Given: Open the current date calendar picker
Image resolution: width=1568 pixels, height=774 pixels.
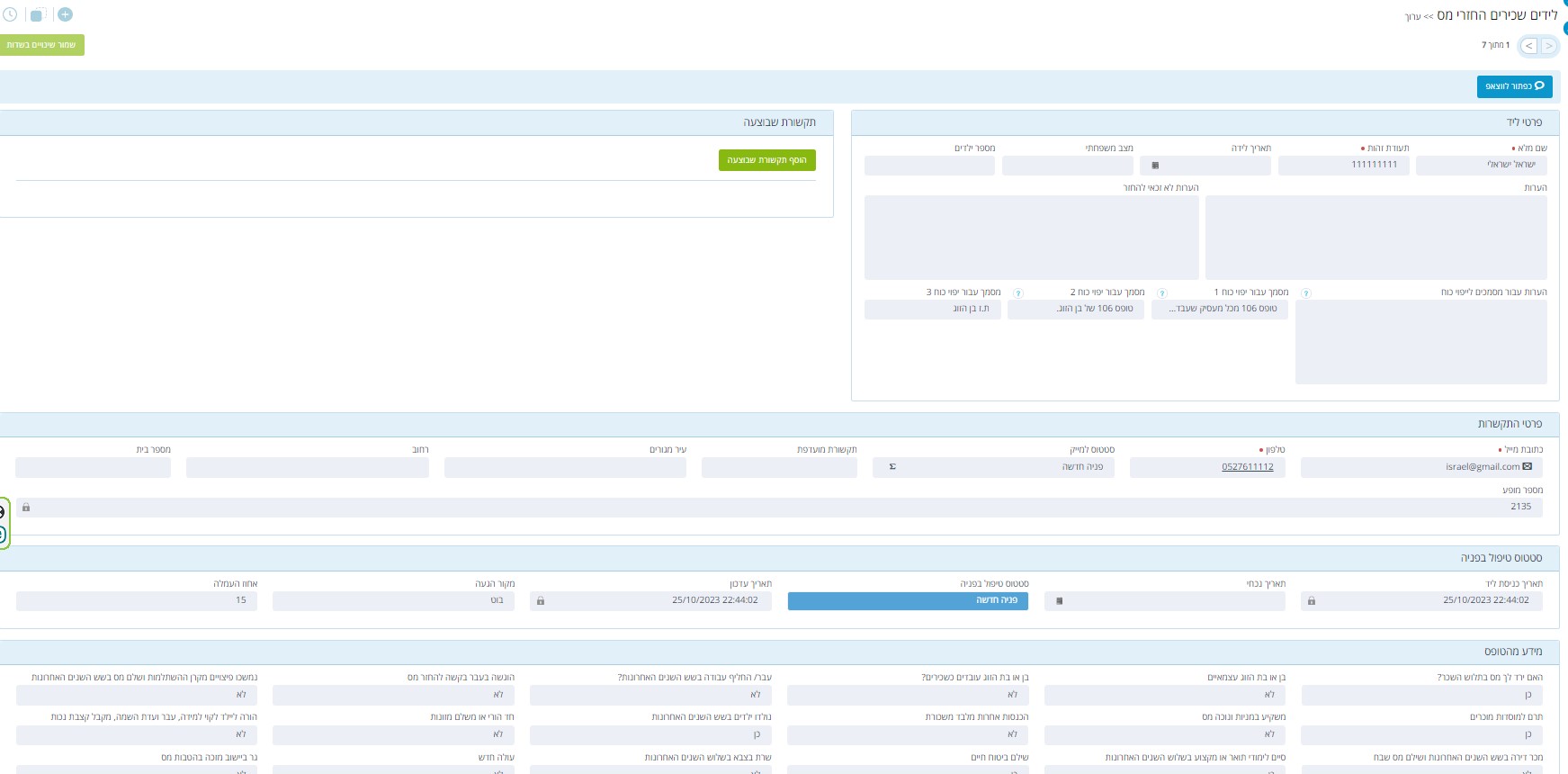Looking at the screenshot, I should [x=1060, y=600].
